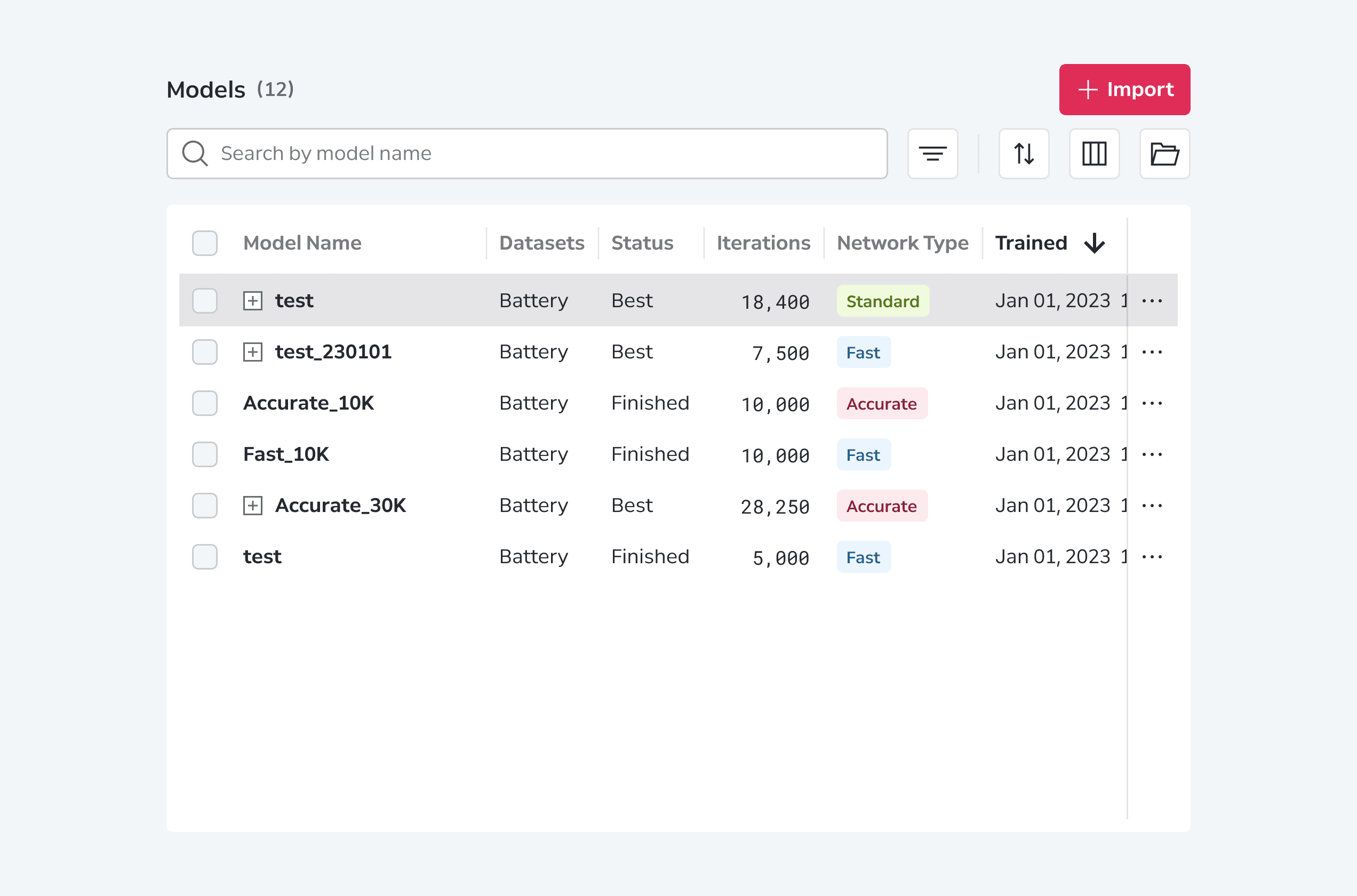
Task: Click the 28,250 iterations value
Action: tap(775, 507)
